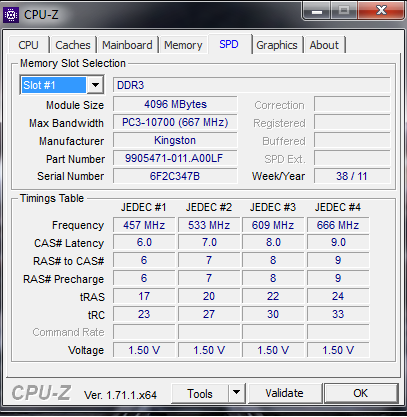Screen dimensions: 407x417
Task: Click the Week/Year value 38 / 11
Action: (352, 176)
